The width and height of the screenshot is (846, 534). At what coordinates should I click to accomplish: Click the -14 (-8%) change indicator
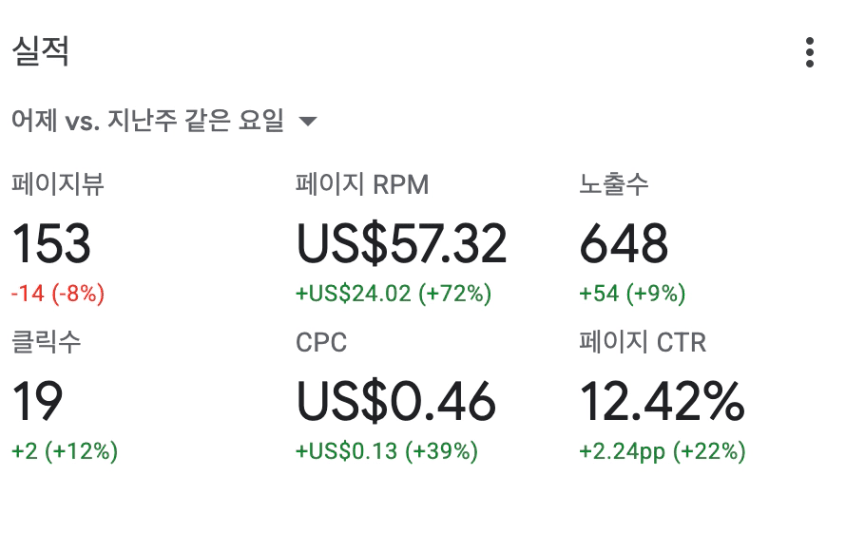(x=58, y=293)
